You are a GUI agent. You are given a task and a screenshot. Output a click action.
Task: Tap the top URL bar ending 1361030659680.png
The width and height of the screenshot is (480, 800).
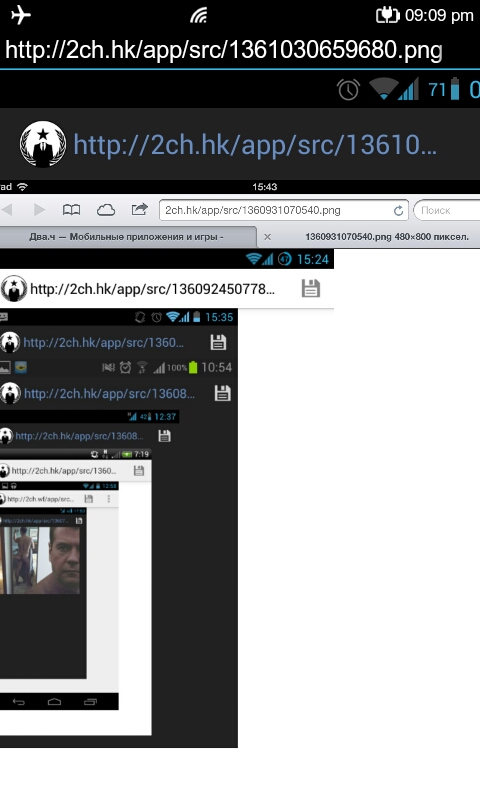click(223, 50)
